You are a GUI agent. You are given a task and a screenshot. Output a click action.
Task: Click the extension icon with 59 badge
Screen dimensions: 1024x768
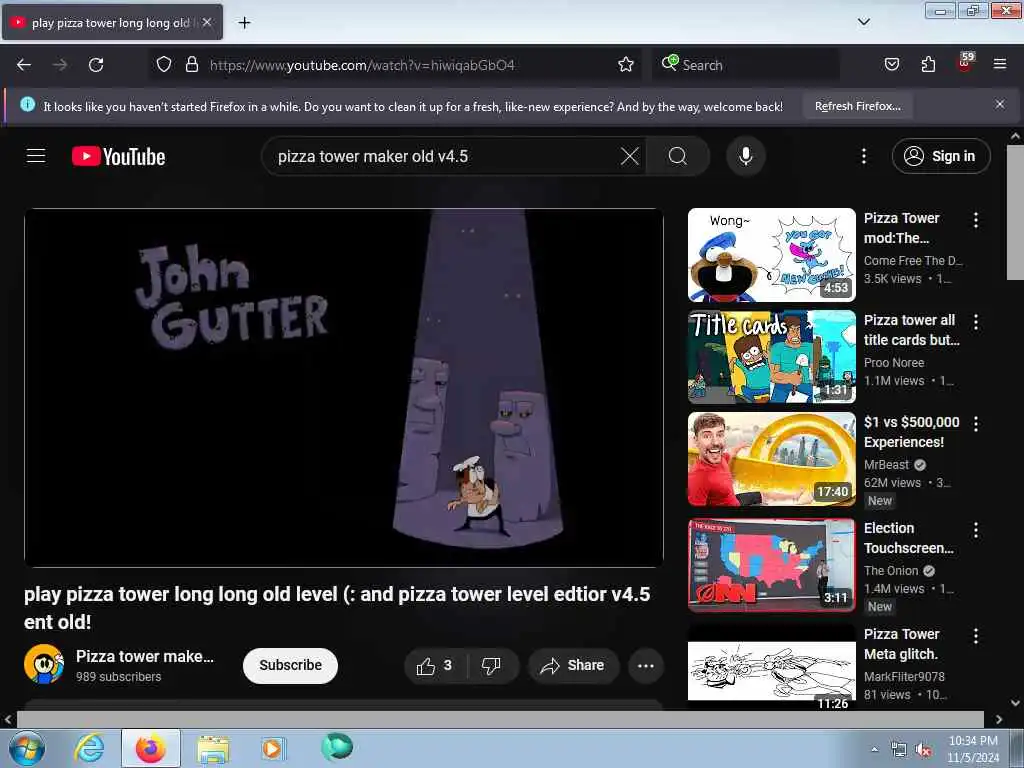[965, 63]
